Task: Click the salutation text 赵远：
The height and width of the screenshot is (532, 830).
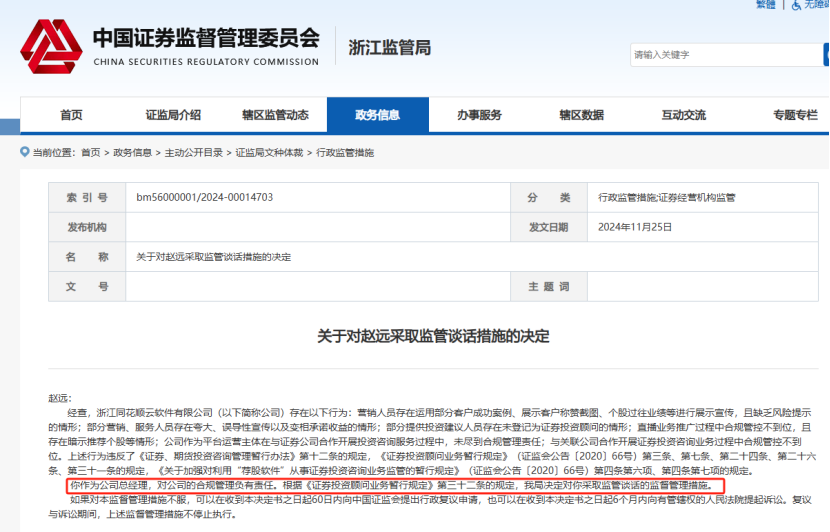Action: pos(60,398)
